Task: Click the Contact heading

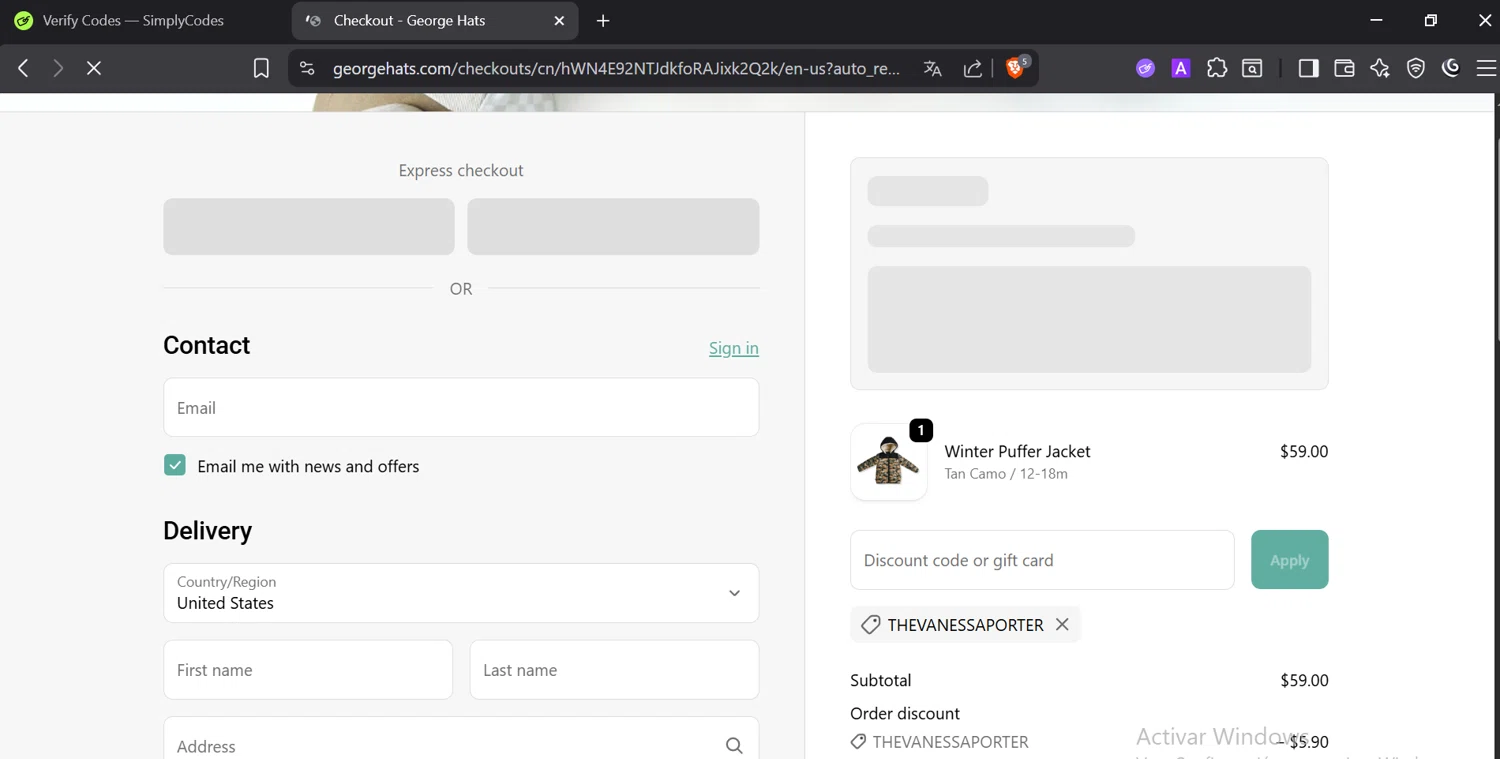Action: coord(206,345)
